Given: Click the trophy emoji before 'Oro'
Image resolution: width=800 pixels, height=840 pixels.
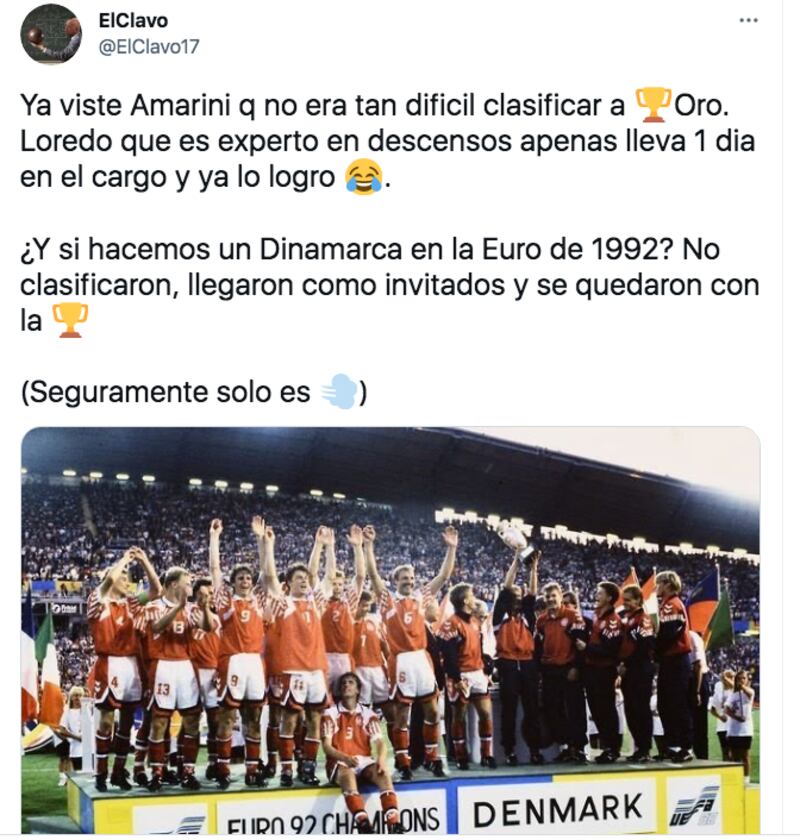Looking at the screenshot, I should 654,105.
